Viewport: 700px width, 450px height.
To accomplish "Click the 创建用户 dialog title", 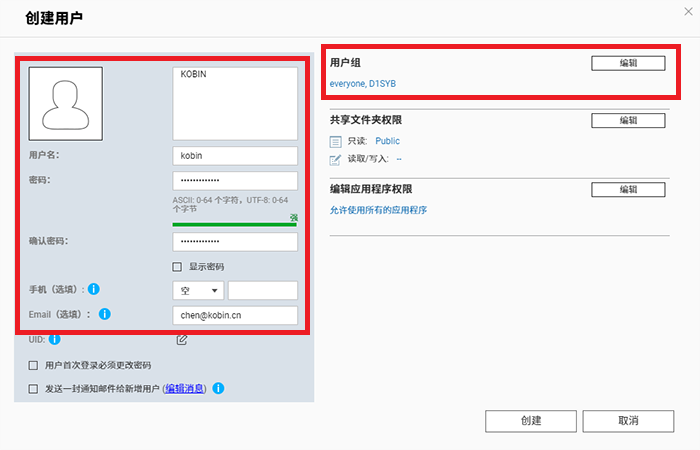I will pyautogui.click(x=54, y=18).
